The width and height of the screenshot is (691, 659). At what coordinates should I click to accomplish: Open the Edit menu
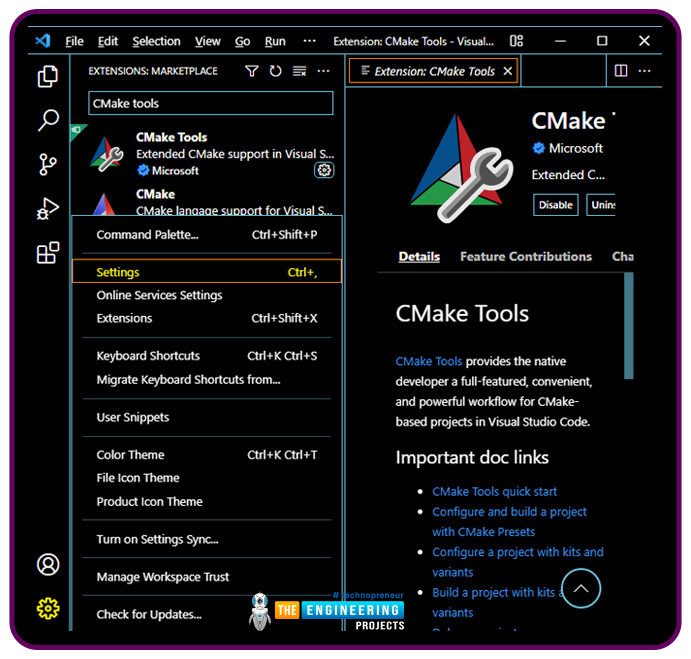pyautogui.click(x=108, y=41)
